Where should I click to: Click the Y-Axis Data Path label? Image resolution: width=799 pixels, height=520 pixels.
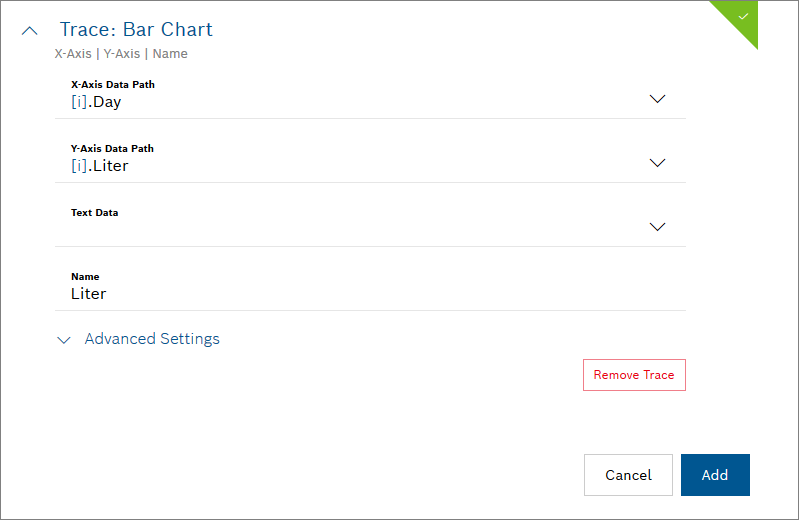point(112,149)
